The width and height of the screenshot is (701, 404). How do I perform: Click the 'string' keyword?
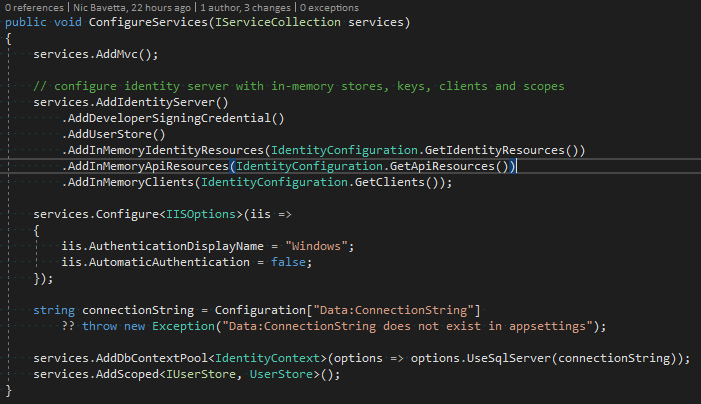(x=54, y=310)
